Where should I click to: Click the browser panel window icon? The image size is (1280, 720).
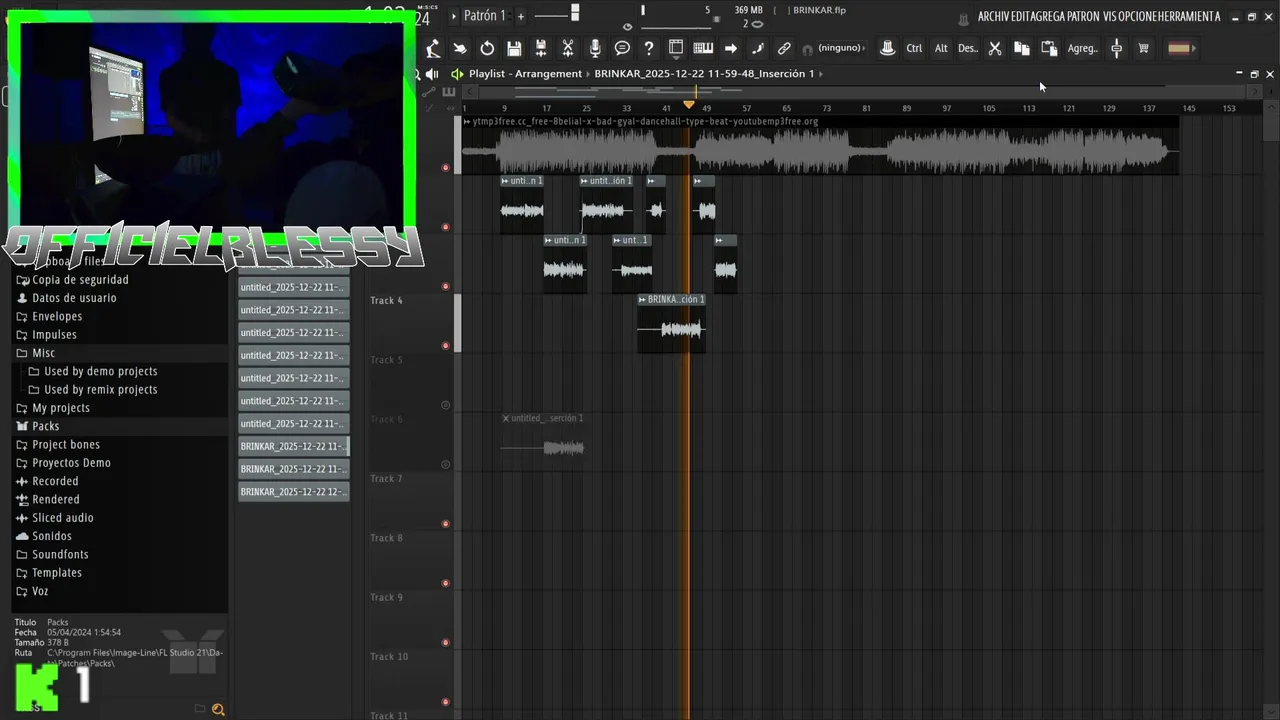pyautogui.click(x=676, y=48)
